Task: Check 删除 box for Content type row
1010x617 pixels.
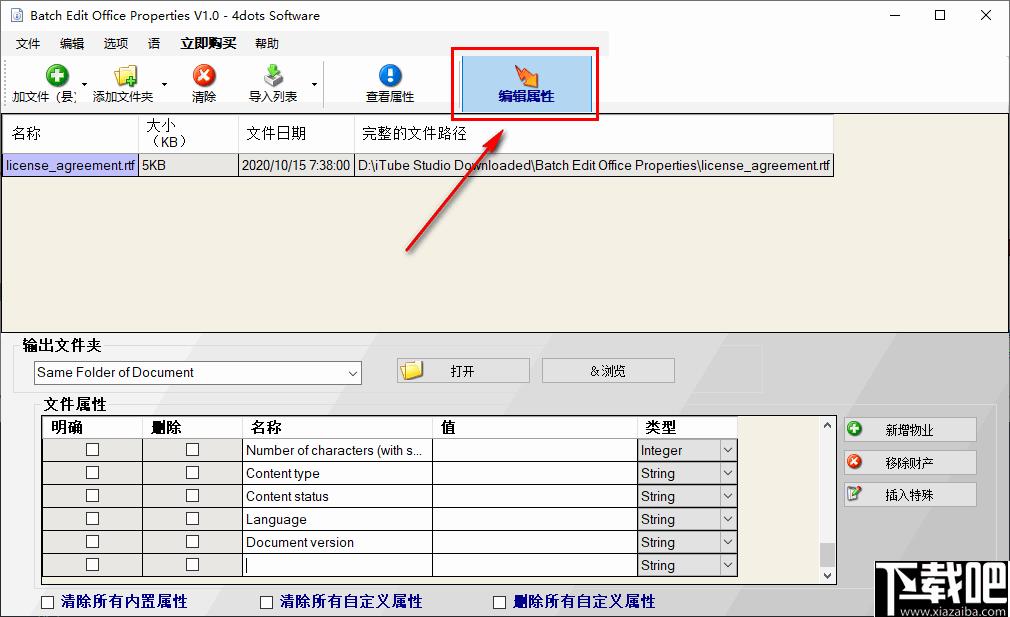Action: (x=192, y=473)
